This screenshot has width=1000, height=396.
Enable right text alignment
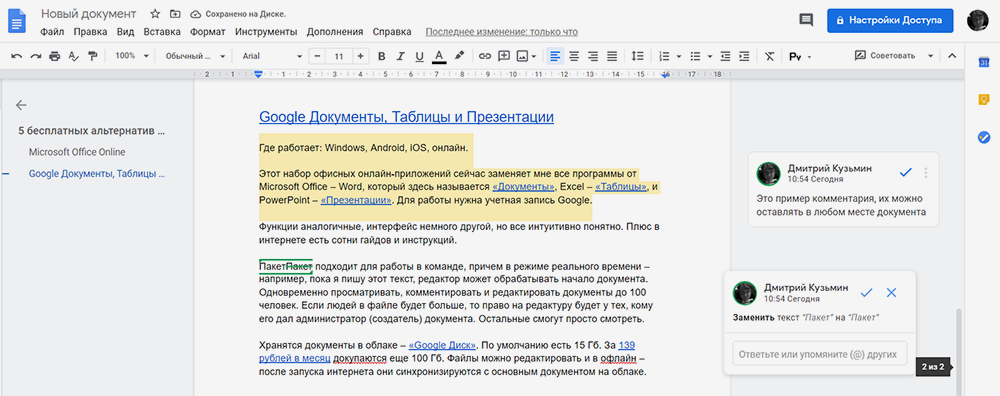coord(593,56)
